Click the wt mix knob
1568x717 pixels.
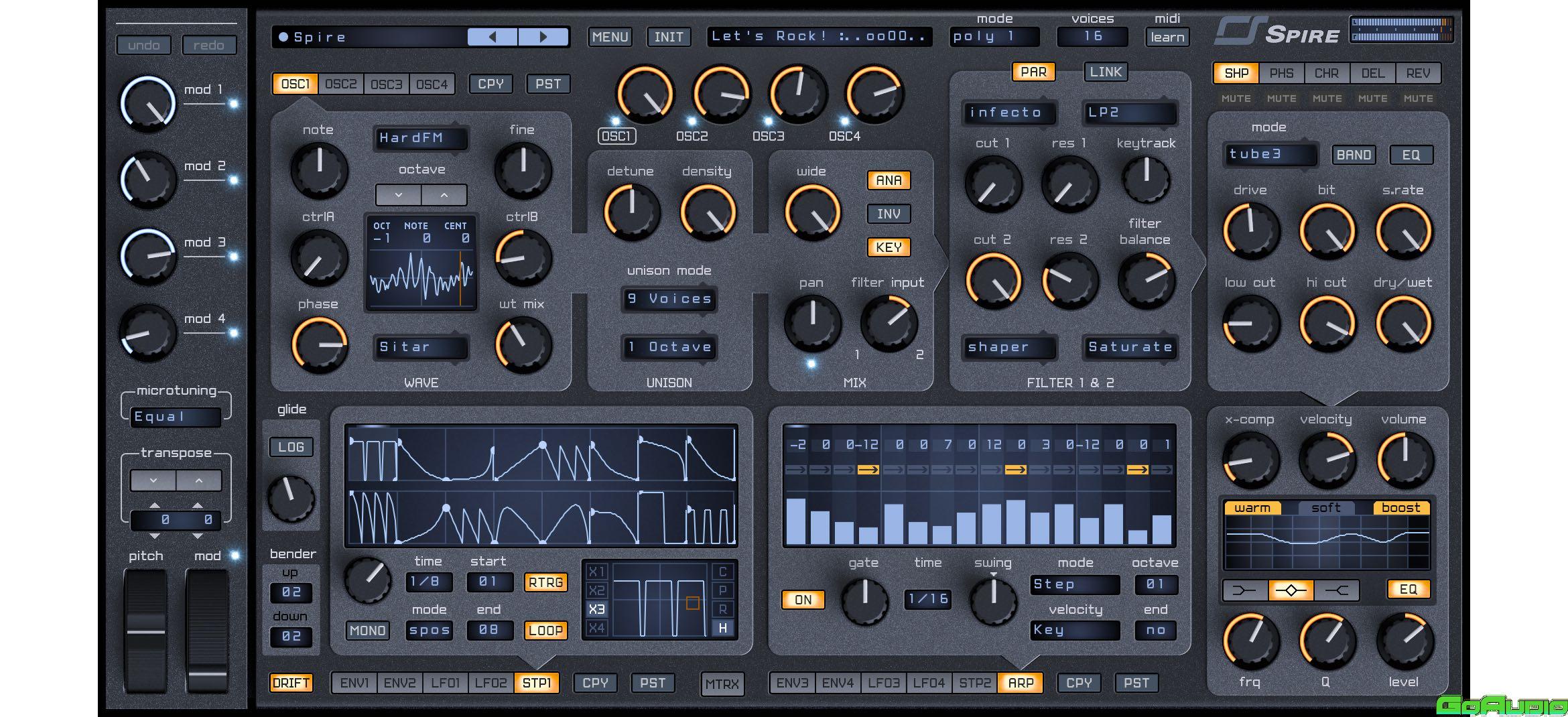pyautogui.click(x=523, y=344)
